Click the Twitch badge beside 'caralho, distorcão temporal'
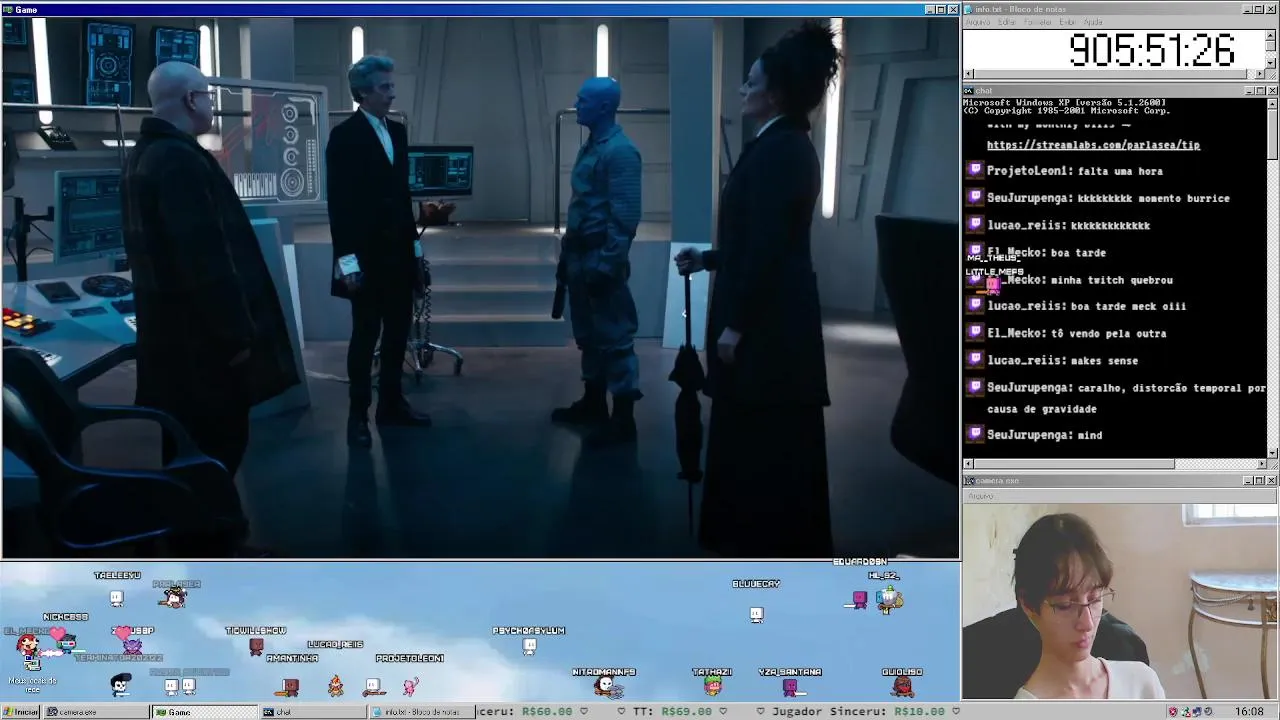The height and width of the screenshot is (720, 1280). (975, 387)
